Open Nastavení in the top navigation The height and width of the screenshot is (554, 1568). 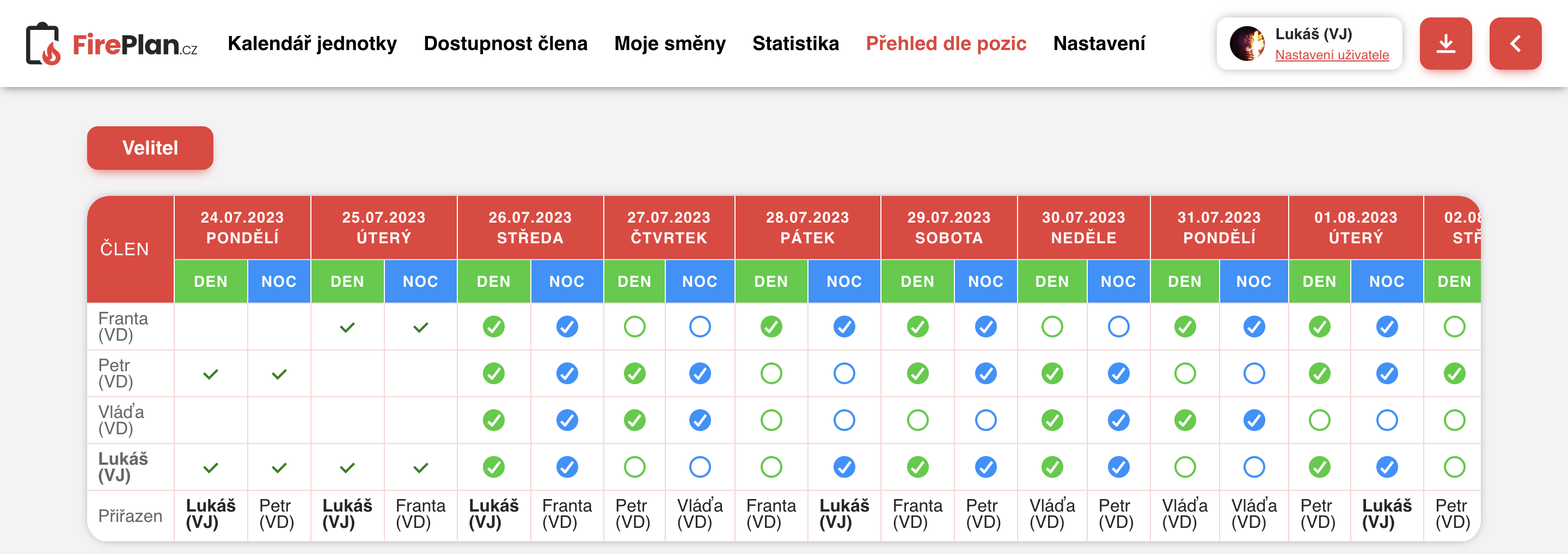(x=1099, y=43)
